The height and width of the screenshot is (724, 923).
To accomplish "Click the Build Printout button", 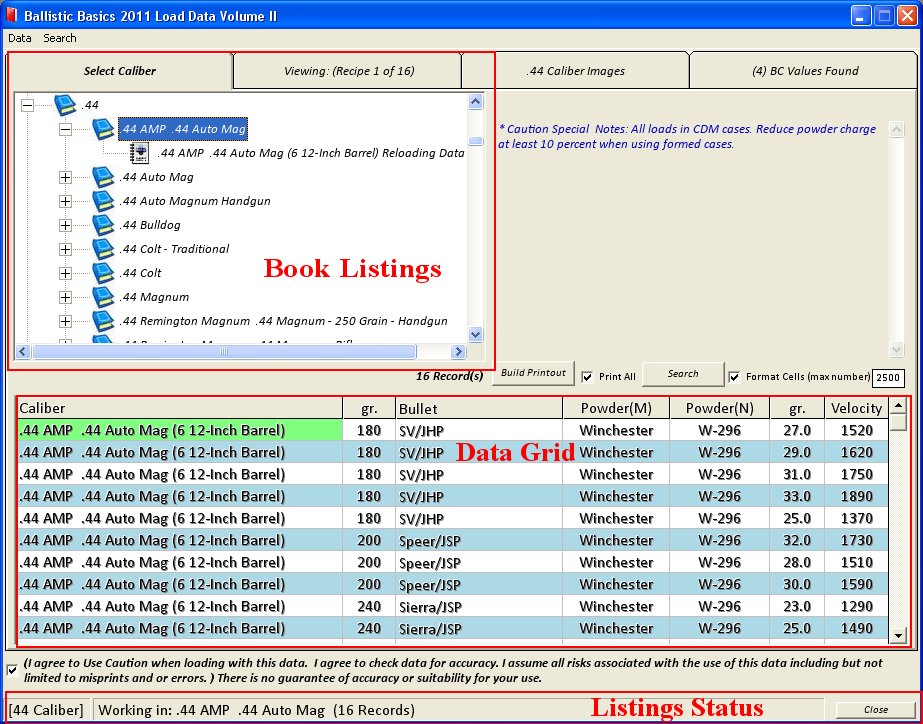I will [533, 373].
